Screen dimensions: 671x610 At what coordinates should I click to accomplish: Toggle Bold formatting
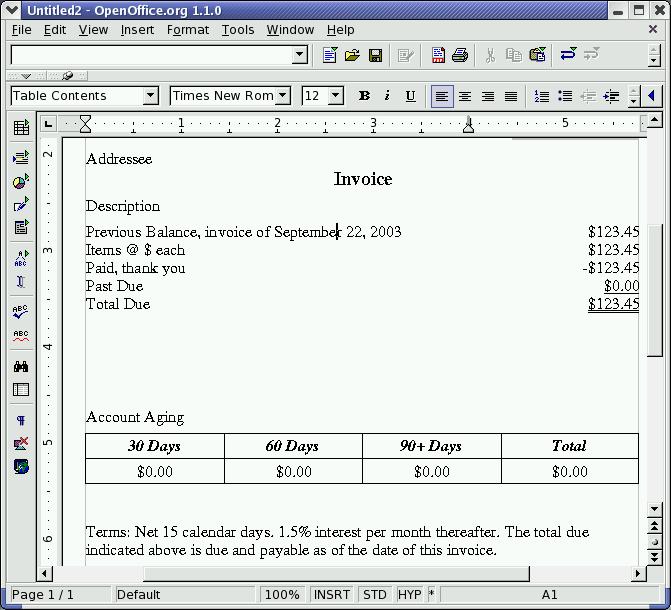[x=364, y=96]
